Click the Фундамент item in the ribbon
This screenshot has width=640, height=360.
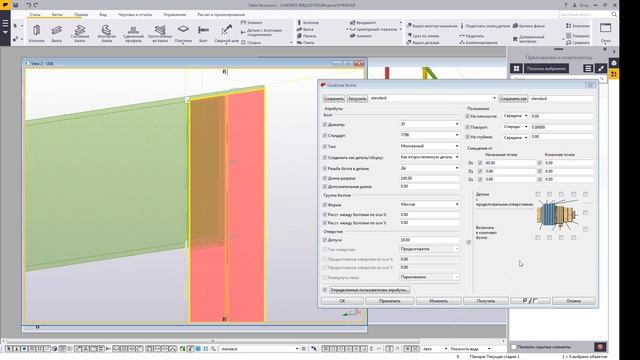(x=363, y=23)
